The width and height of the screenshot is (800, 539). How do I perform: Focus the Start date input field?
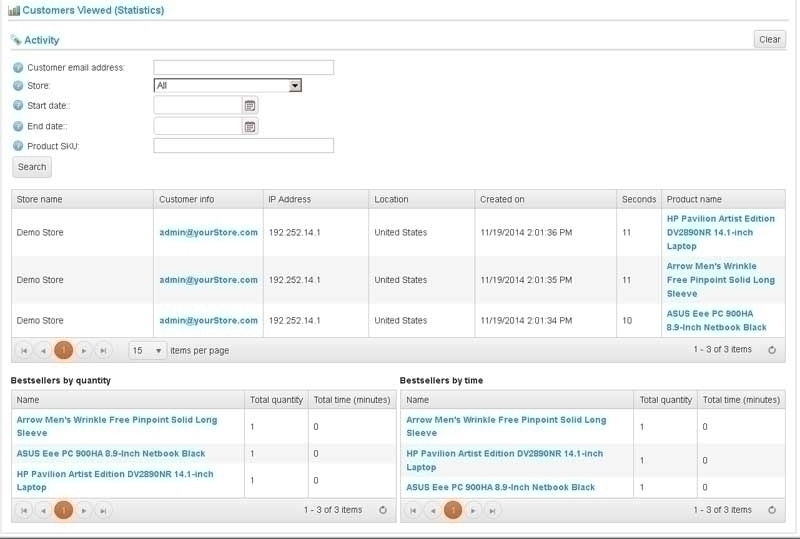tap(197, 106)
